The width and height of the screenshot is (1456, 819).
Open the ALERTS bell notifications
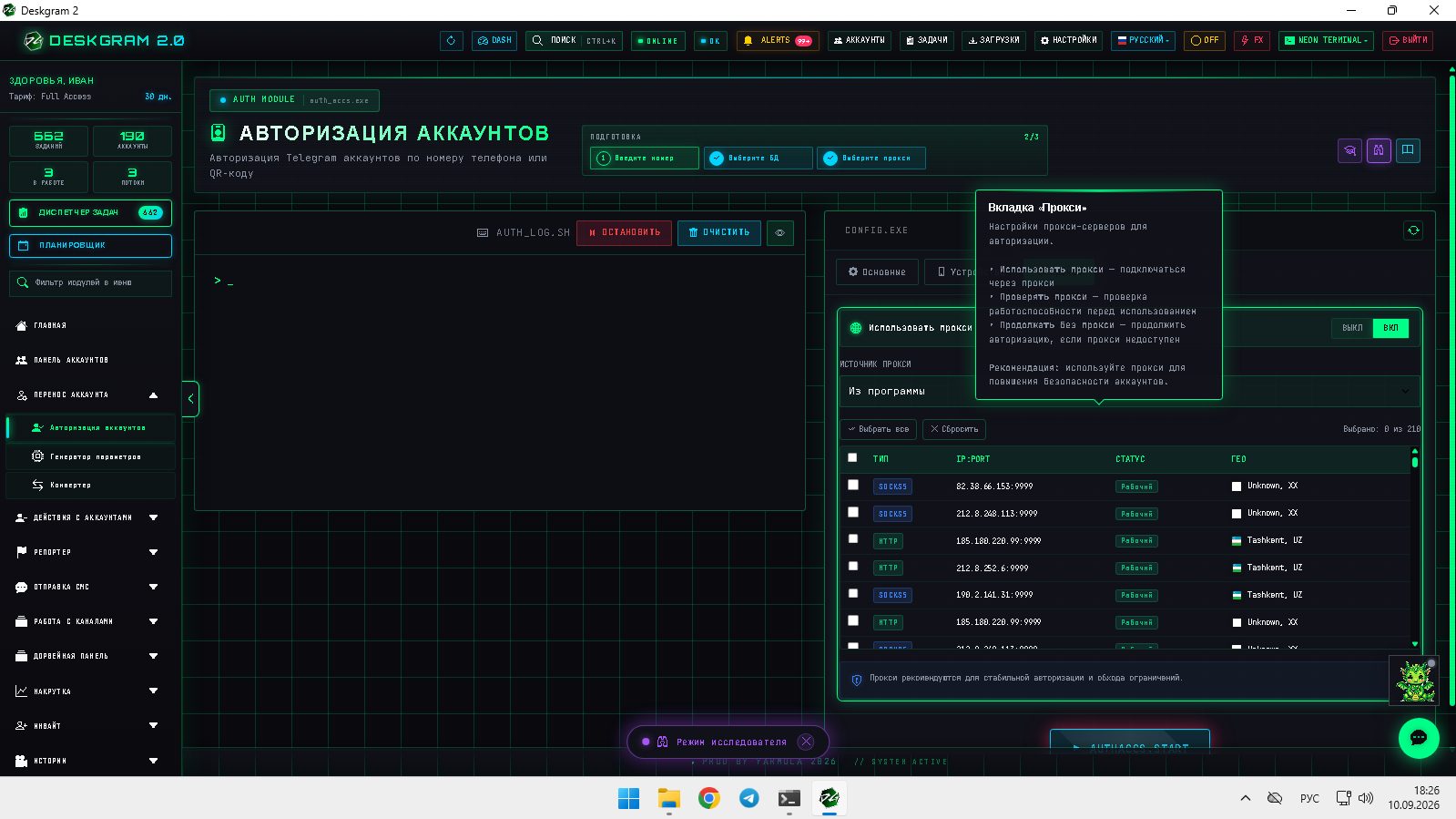click(778, 41)
